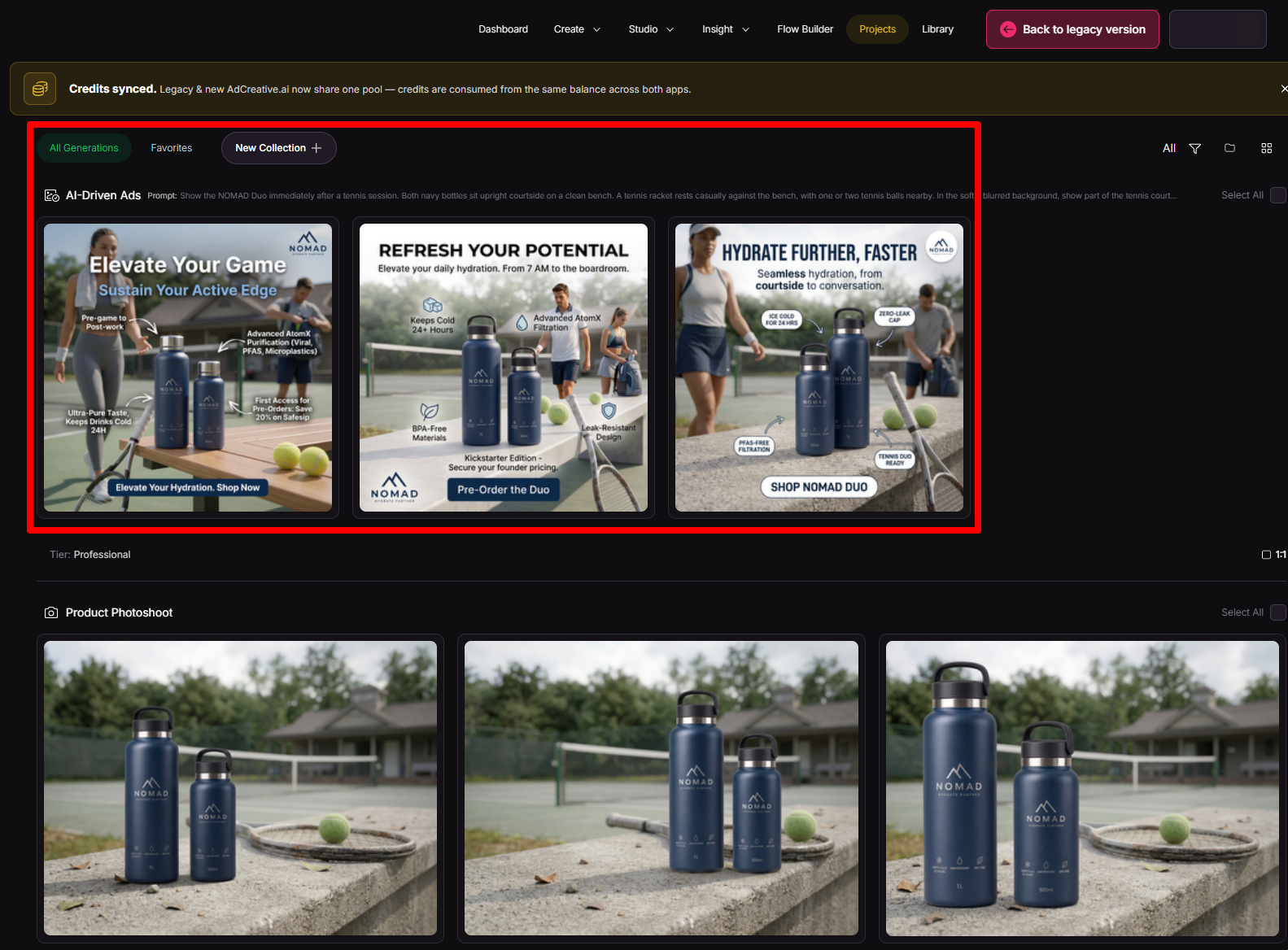Go to Flow Builder

(805, 29)
